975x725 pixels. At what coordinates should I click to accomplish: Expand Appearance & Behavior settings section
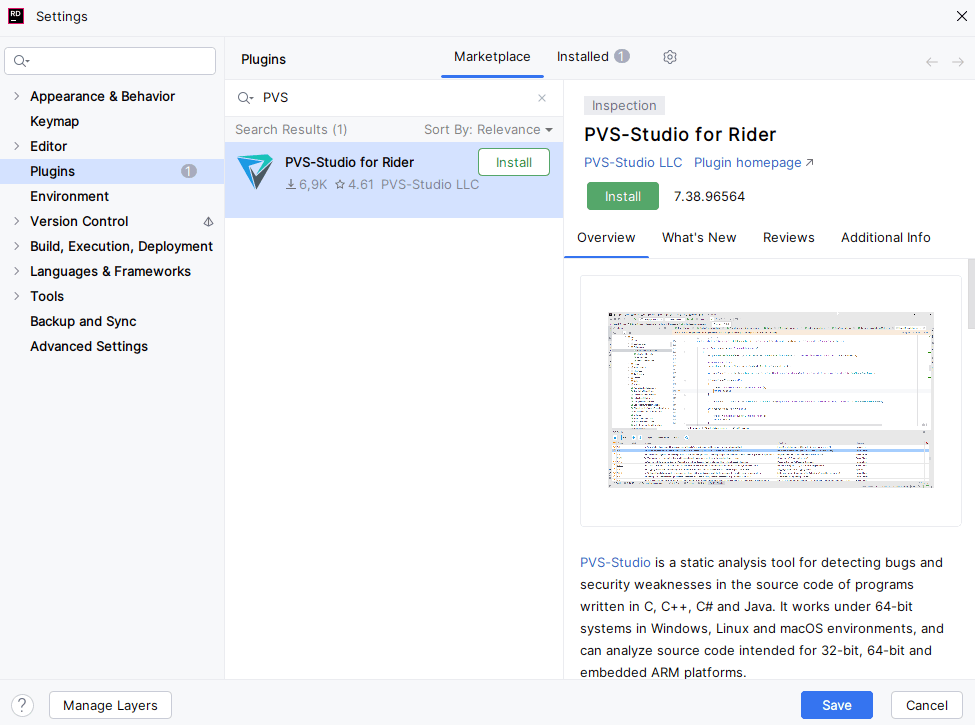pos(16,96)
